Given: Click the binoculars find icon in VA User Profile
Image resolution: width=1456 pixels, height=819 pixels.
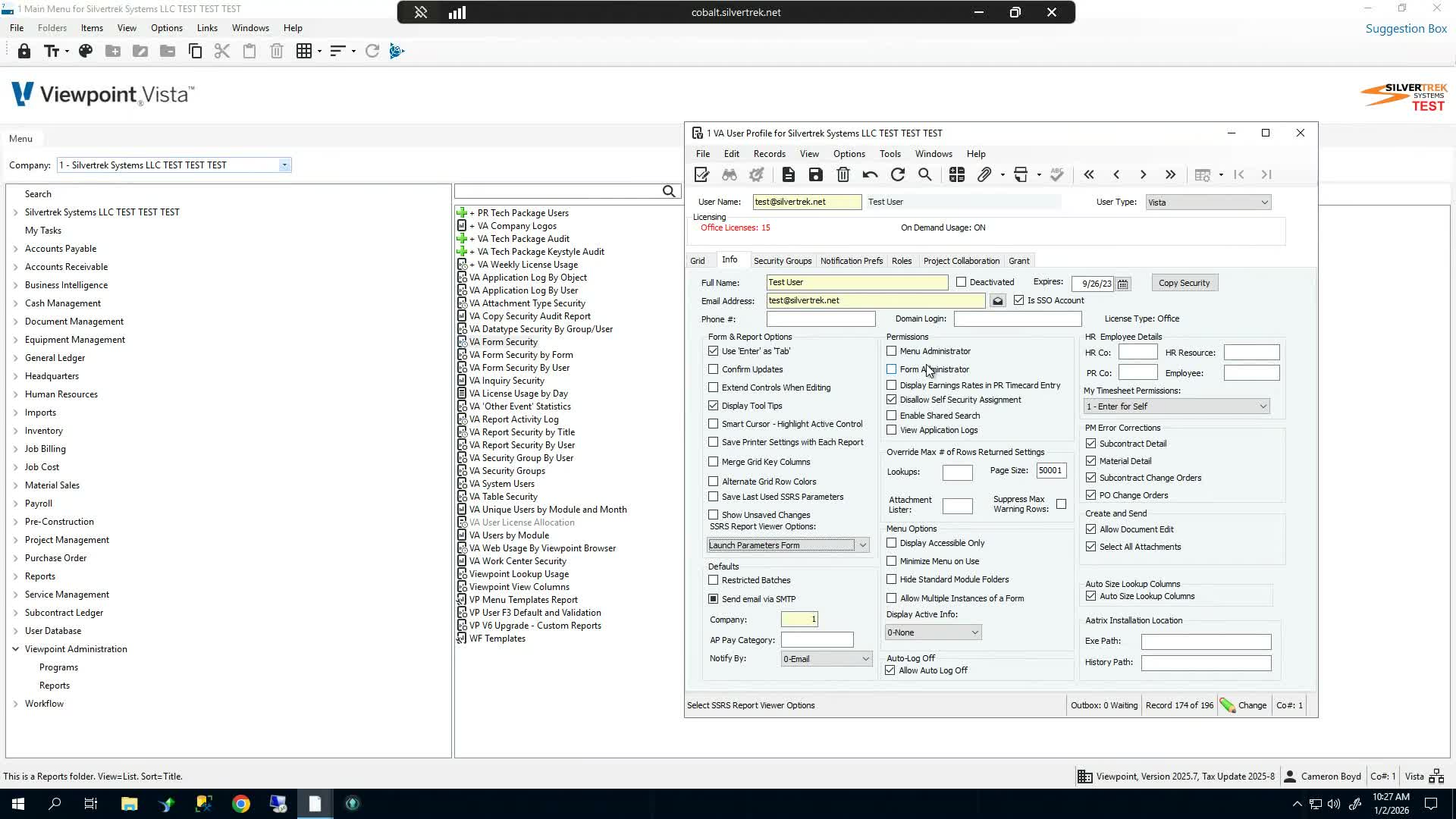Looking at the screenshot, I should (730, 175).
